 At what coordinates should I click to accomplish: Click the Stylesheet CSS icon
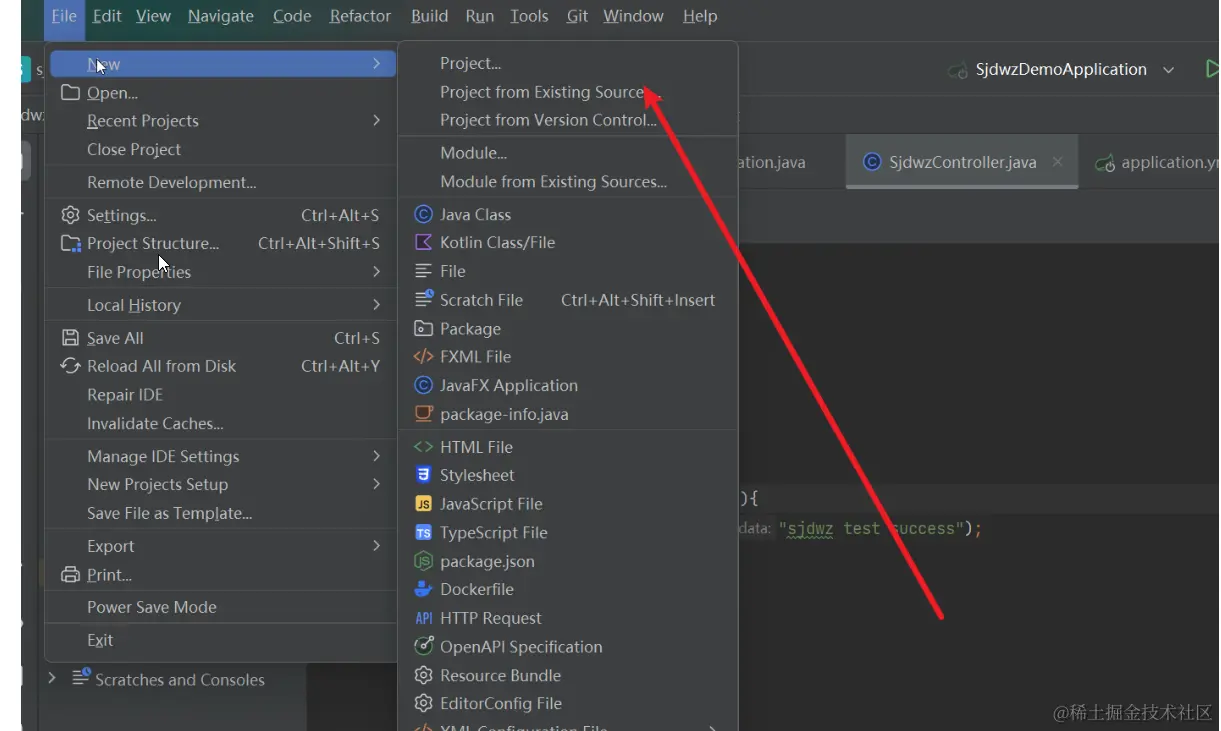pyautogui.click(x=423, y=475)
